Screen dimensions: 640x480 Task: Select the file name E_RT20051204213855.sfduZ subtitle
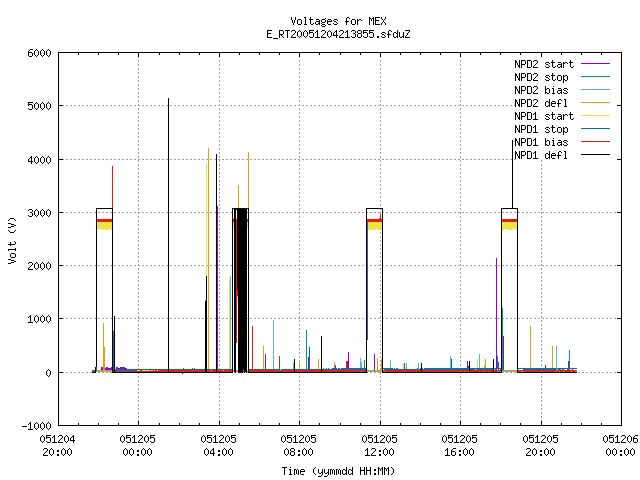pos(338,34)
